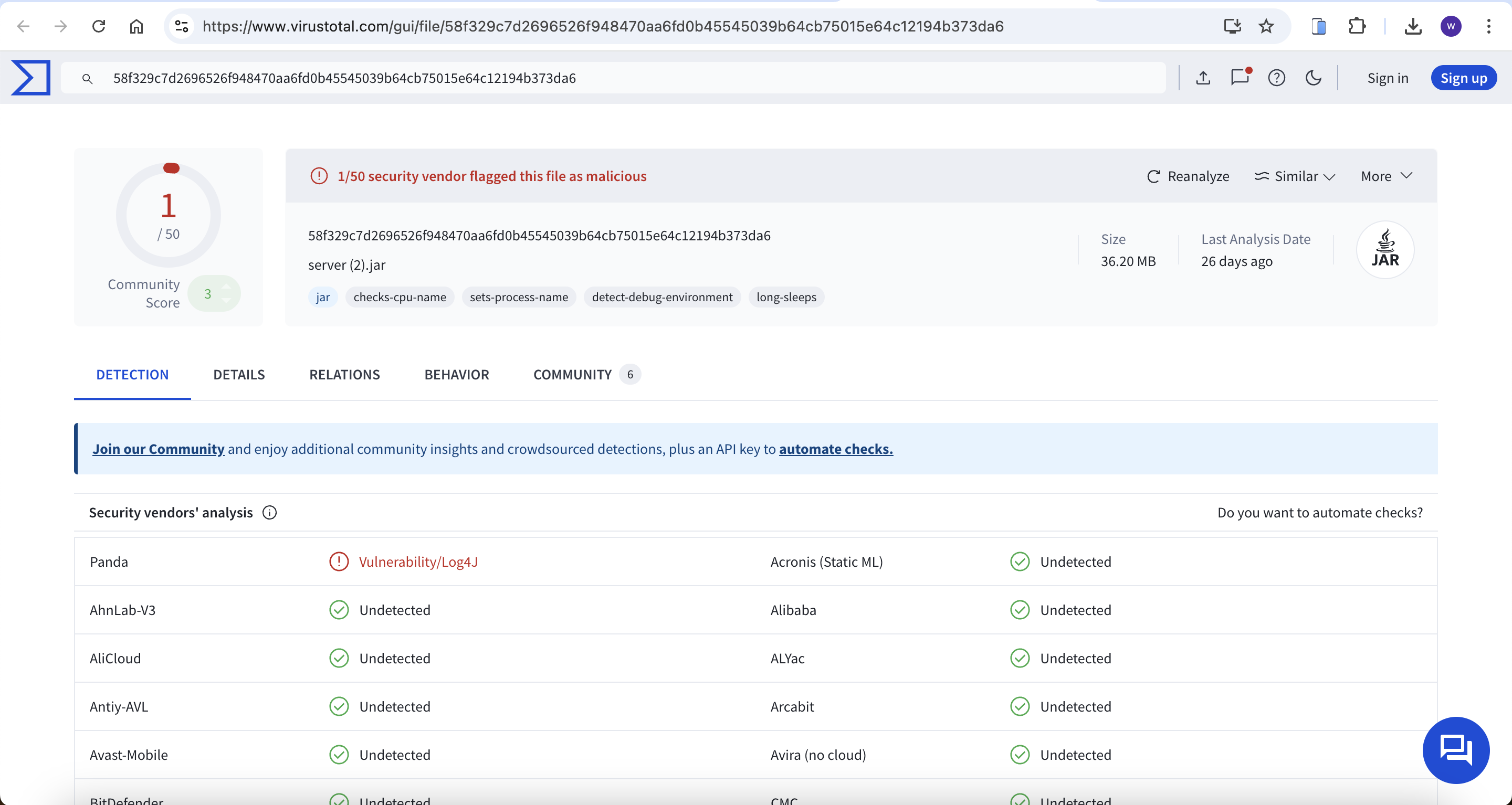Open the blue chat bubble widget
The image size is (1512, 805).
click(x=1456, y=750)
